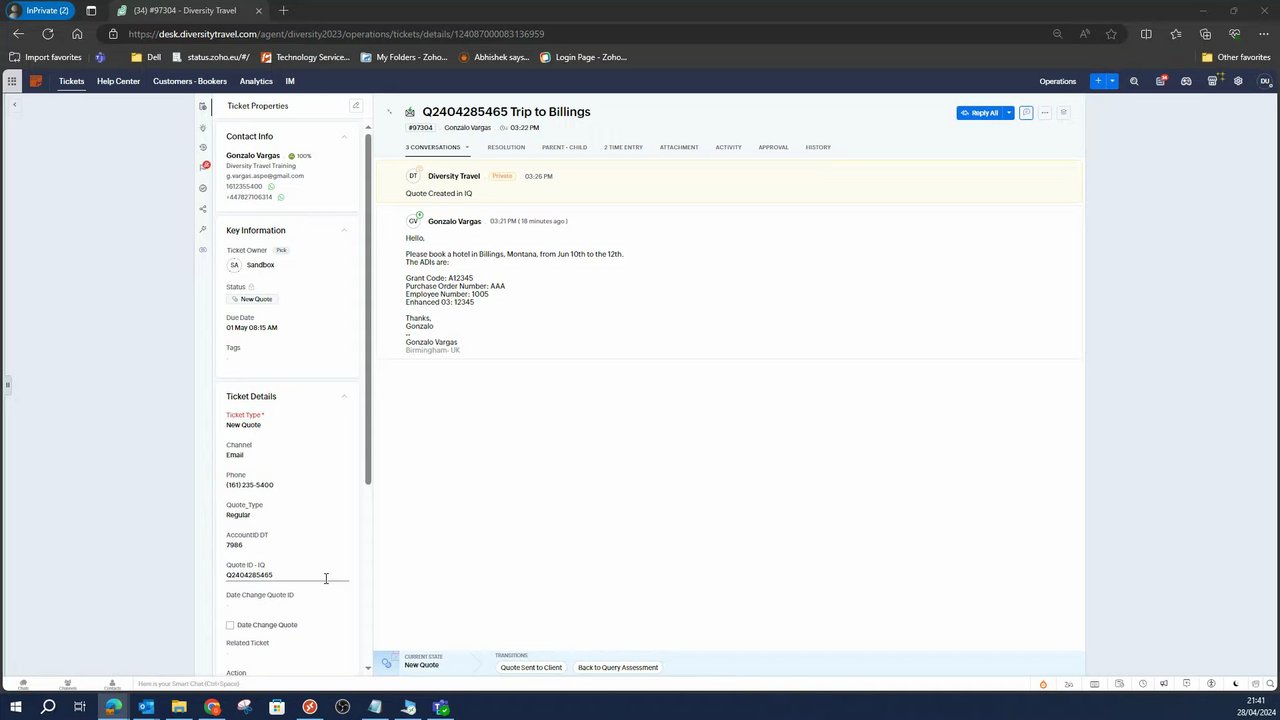Tick the Date Change Quote checkbox

coord(230,625)
